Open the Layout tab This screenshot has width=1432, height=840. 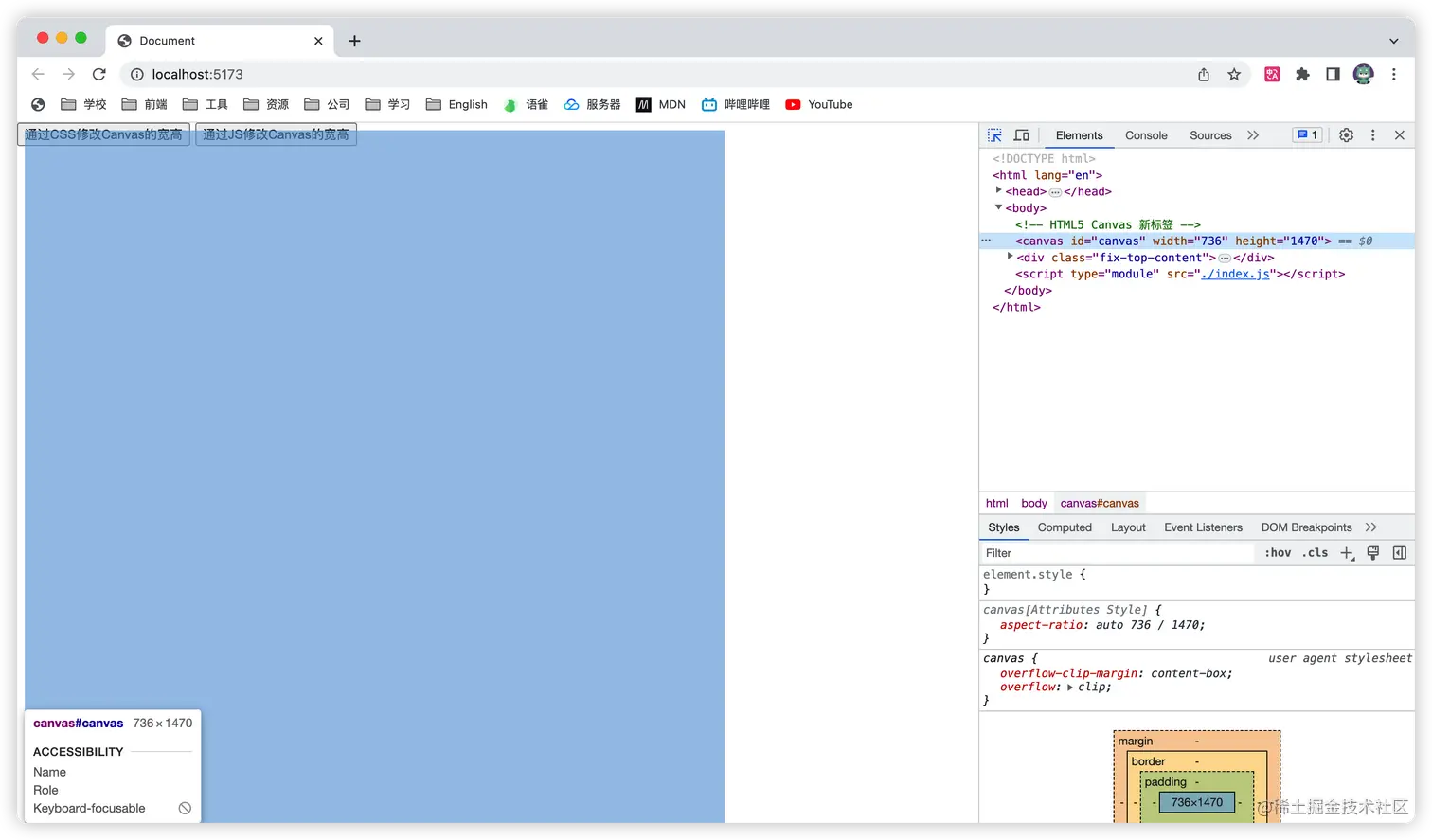(x=1128, y=527)
